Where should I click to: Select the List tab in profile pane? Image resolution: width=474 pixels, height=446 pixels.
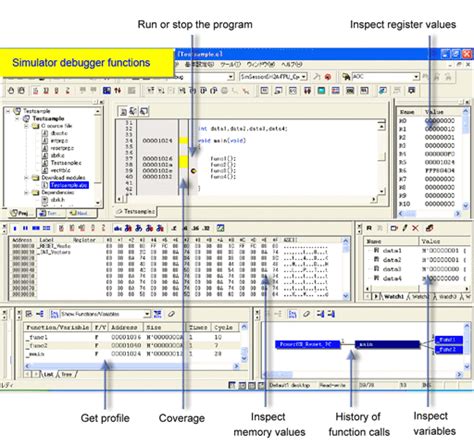pos(48,374)
